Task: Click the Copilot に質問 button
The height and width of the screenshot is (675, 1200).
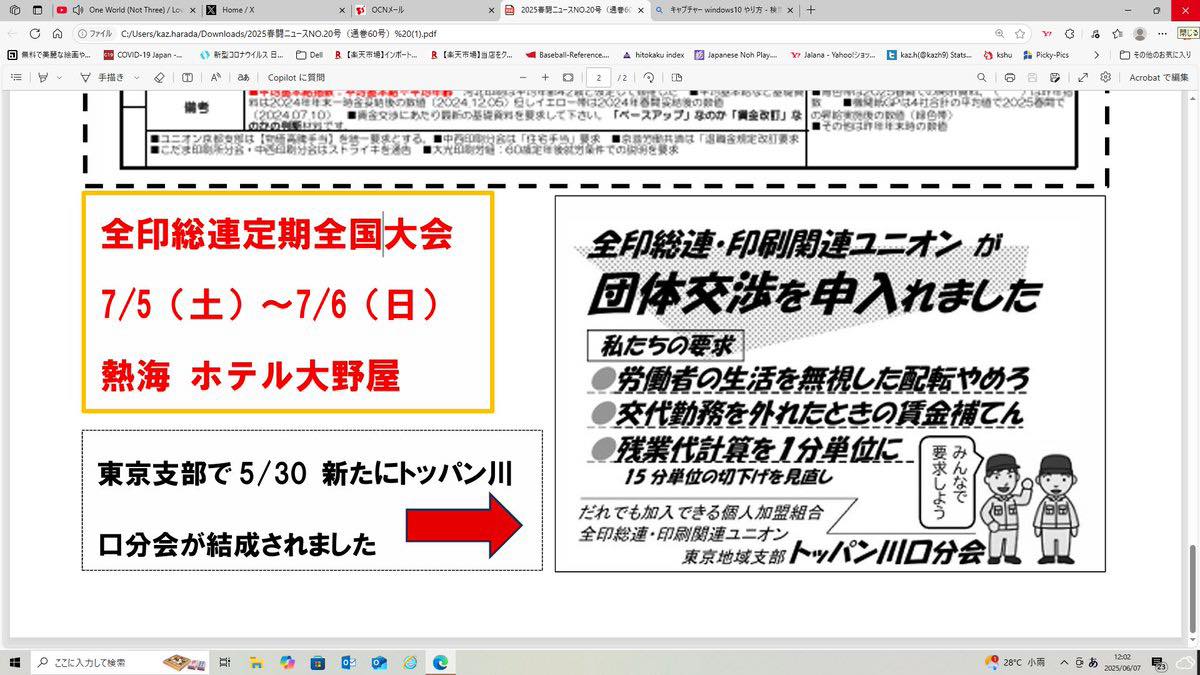Action: [x=296, y=77]
